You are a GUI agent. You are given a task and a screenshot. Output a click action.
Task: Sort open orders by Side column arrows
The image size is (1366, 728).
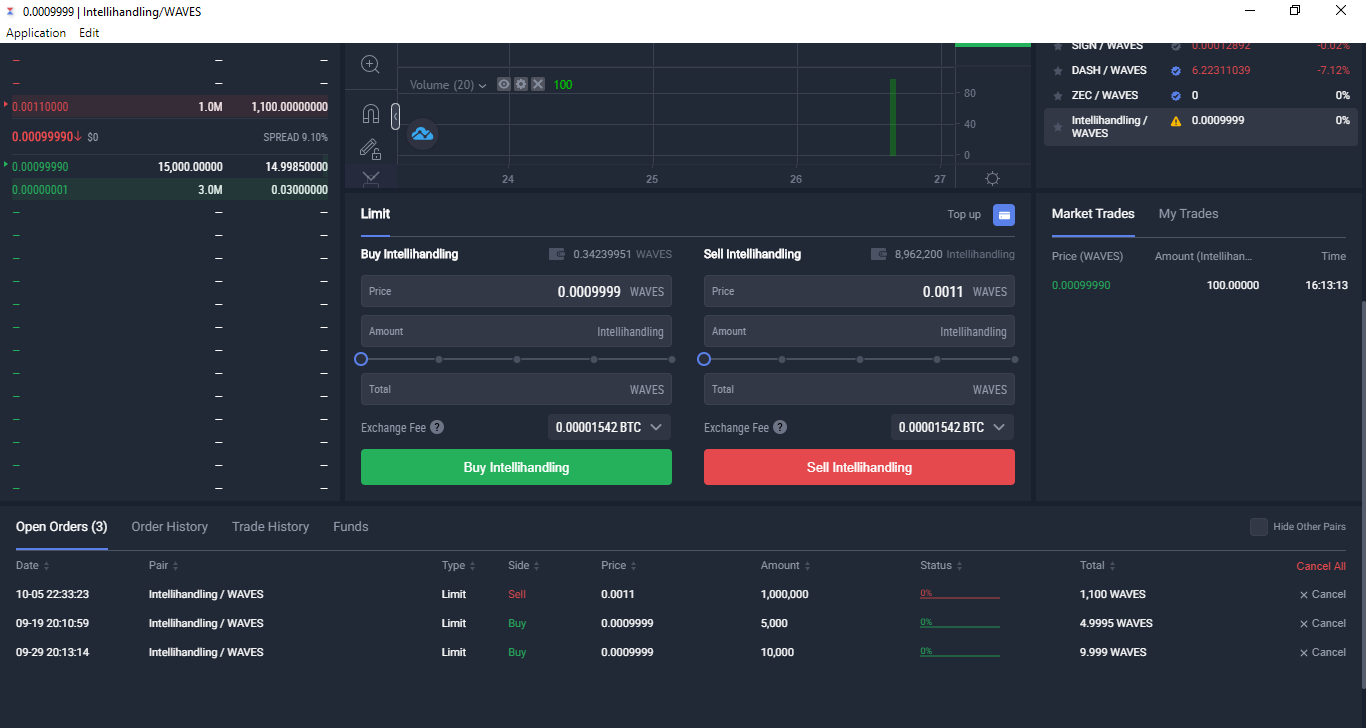pyautogui.click(x=536, y=566)
